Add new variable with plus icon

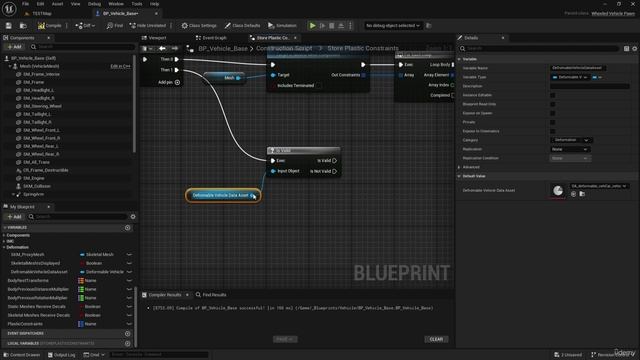coord(127,228)
